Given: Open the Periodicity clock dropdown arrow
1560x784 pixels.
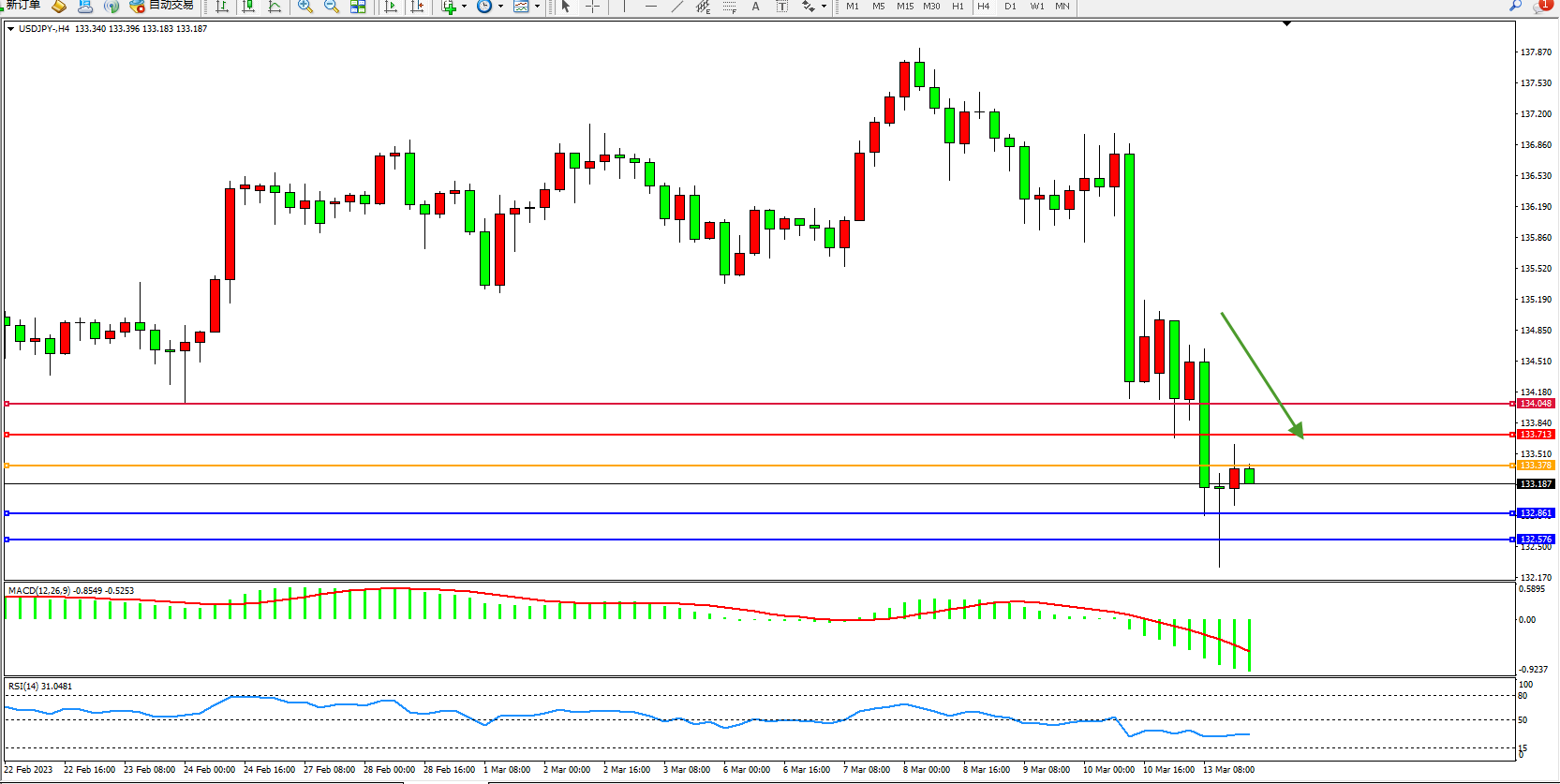Looking at the screenshot, I should [500, 7].
